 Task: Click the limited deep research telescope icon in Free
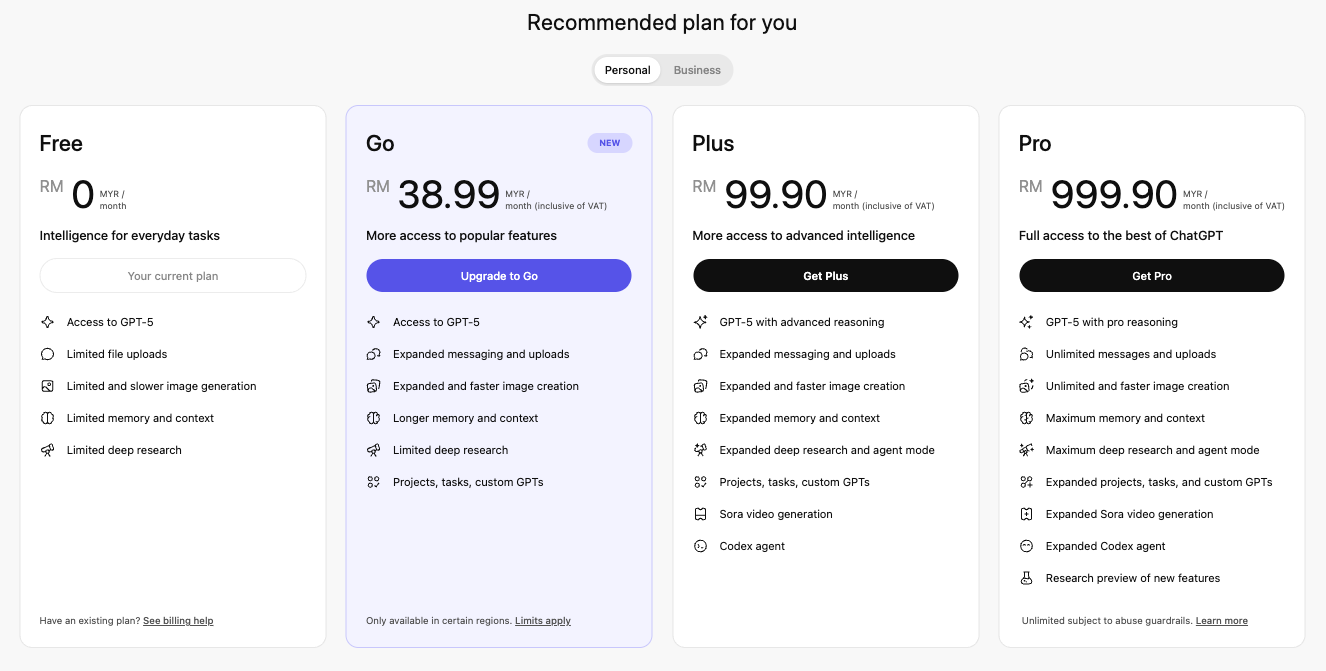[47, 450]
